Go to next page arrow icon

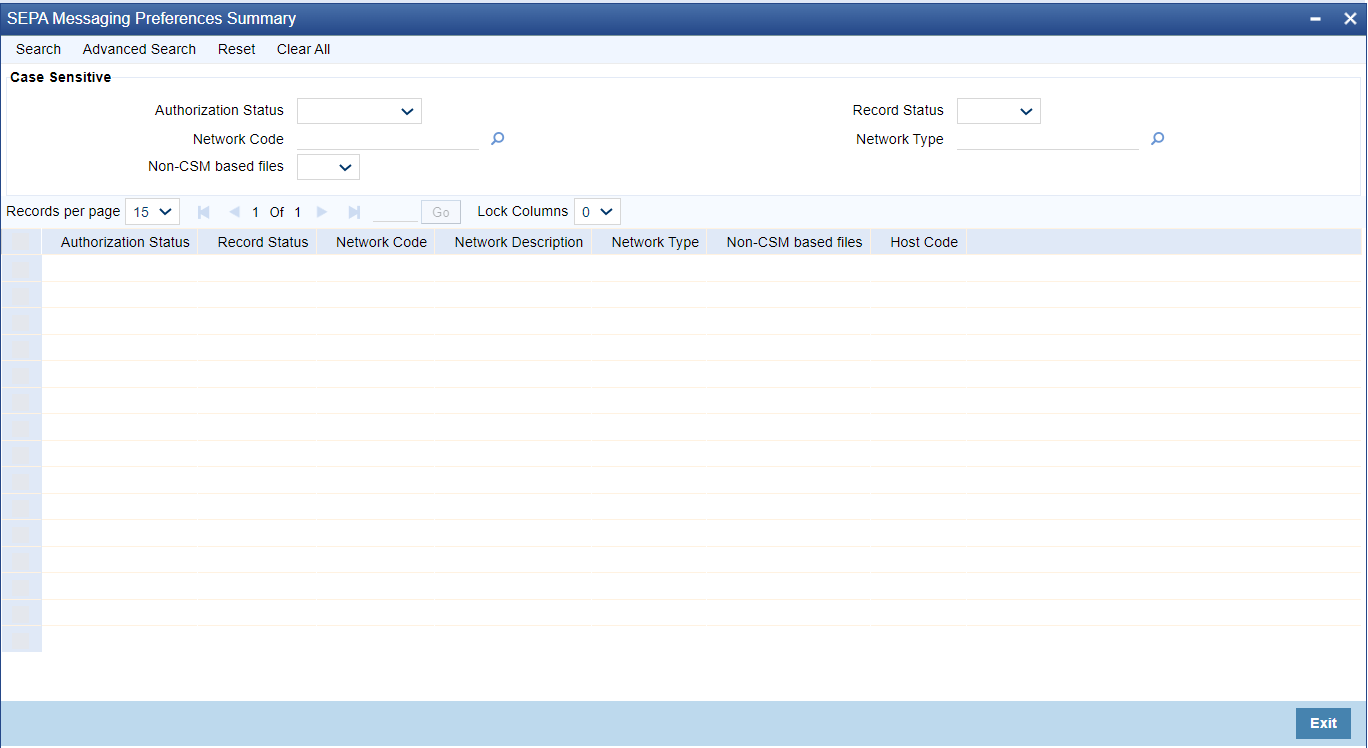pyautogui.click(x=322, y=212)
